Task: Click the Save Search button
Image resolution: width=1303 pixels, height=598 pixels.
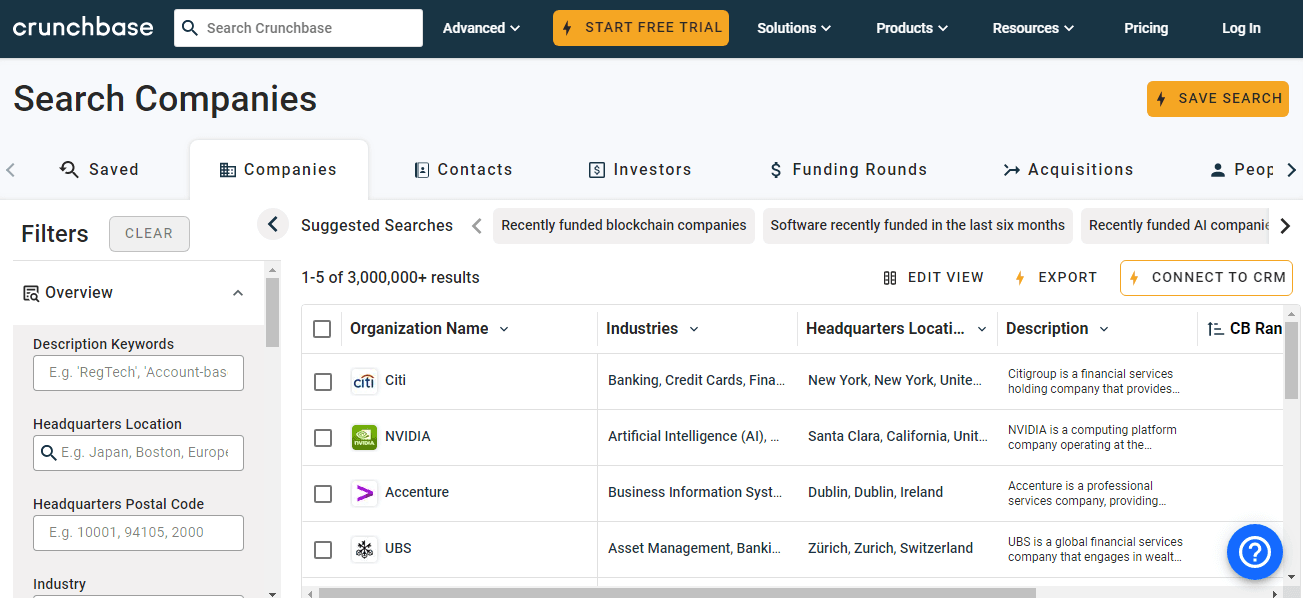Action: click(1218, 99)
